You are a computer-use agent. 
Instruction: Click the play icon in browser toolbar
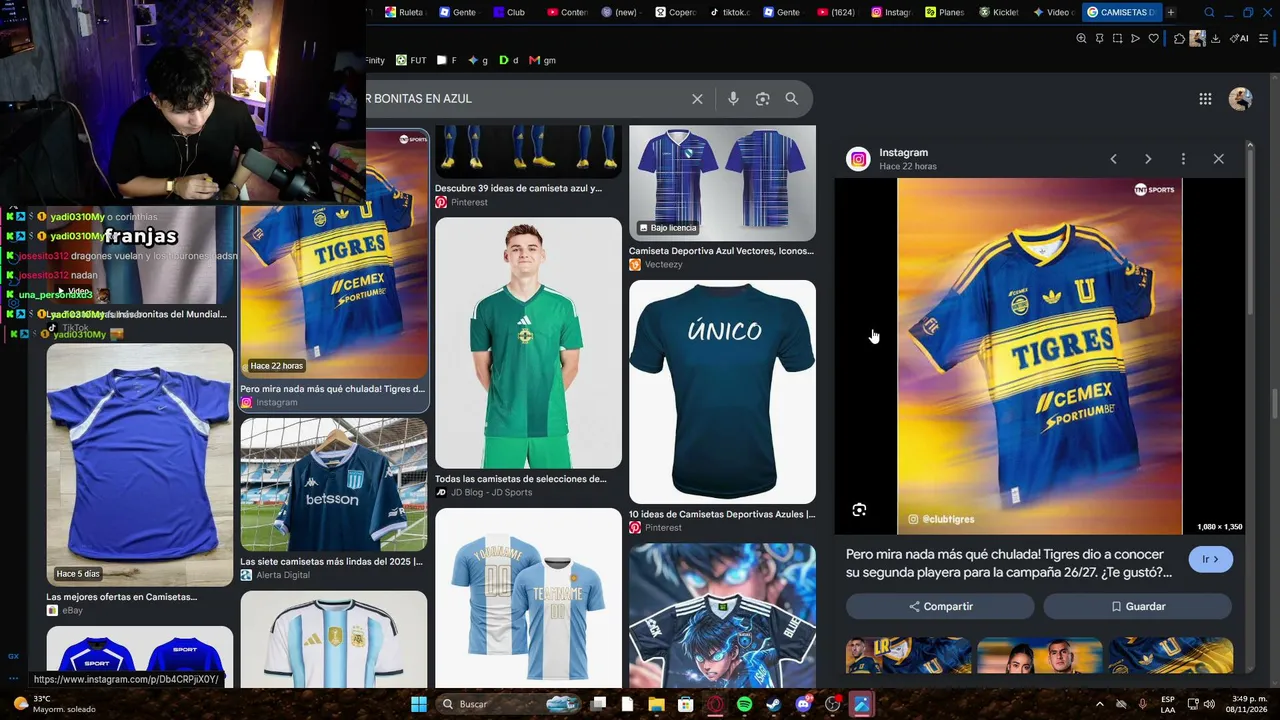click(1135, 39)
